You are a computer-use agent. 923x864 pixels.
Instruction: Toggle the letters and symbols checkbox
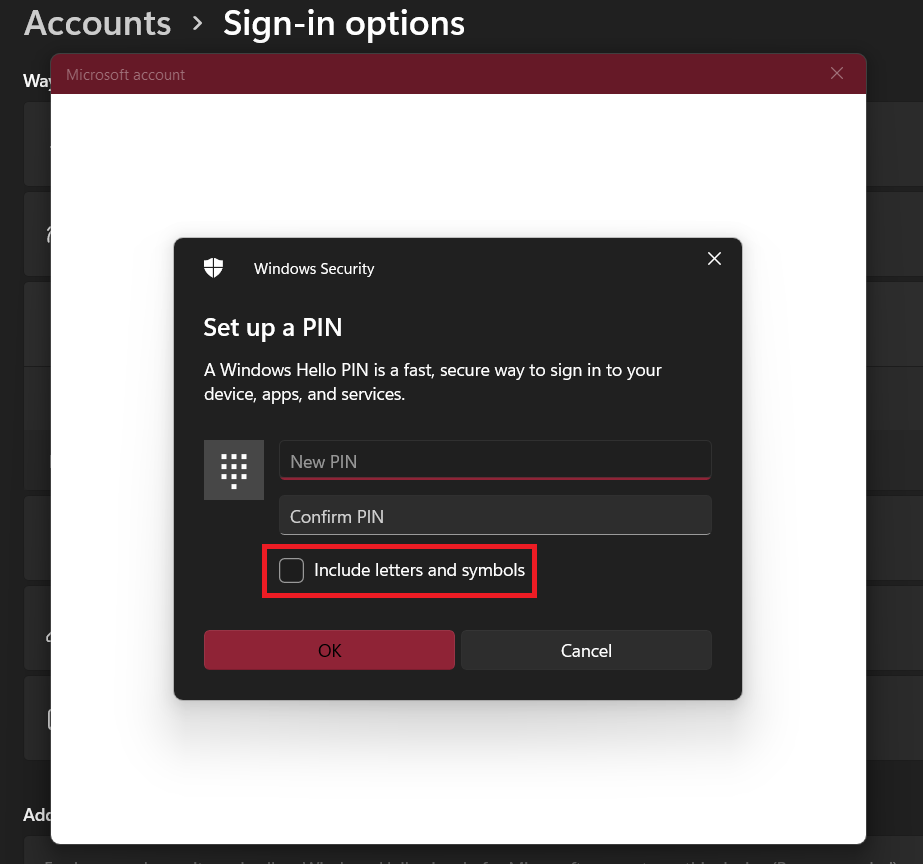coord(291,569)
